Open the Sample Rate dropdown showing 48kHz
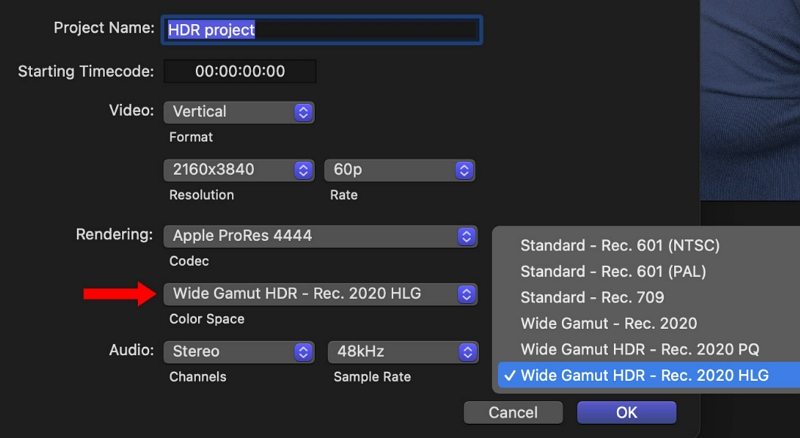 [x=403, y=351]
